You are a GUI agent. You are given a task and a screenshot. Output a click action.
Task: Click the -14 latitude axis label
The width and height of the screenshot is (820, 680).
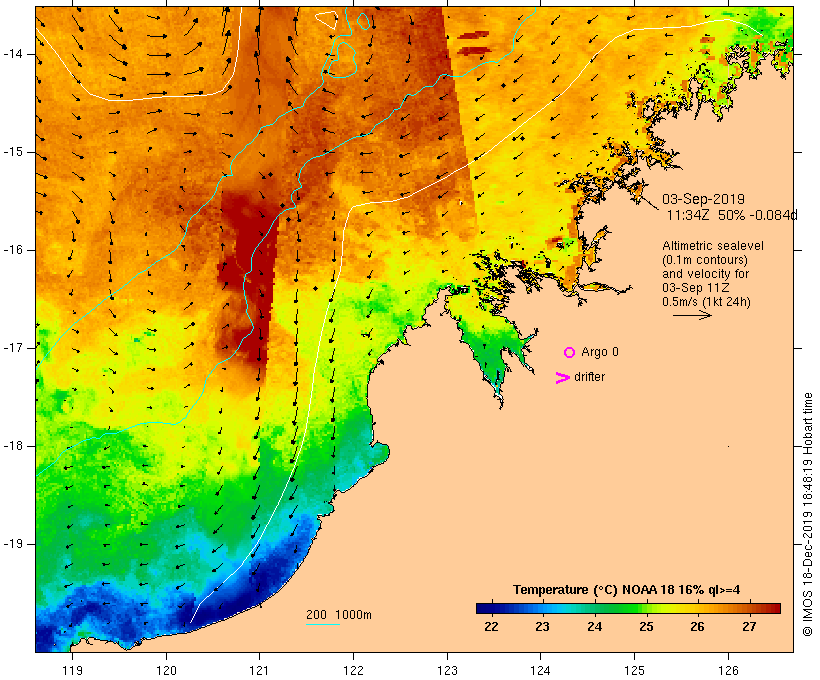(x=12, y=54)
